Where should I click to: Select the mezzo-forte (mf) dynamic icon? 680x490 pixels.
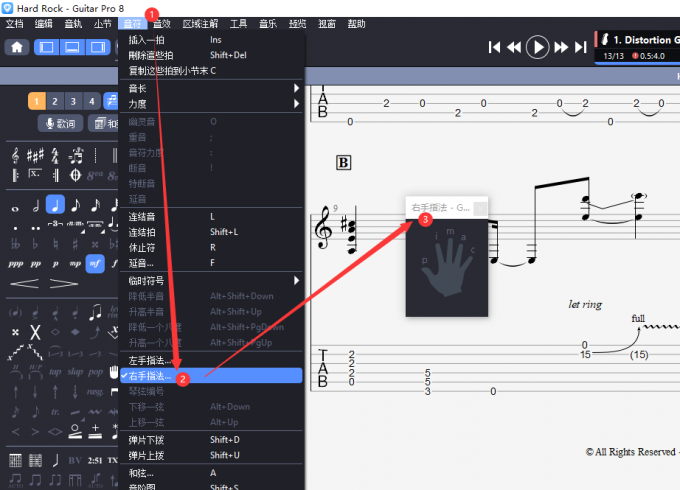click(x=95, y=263)
